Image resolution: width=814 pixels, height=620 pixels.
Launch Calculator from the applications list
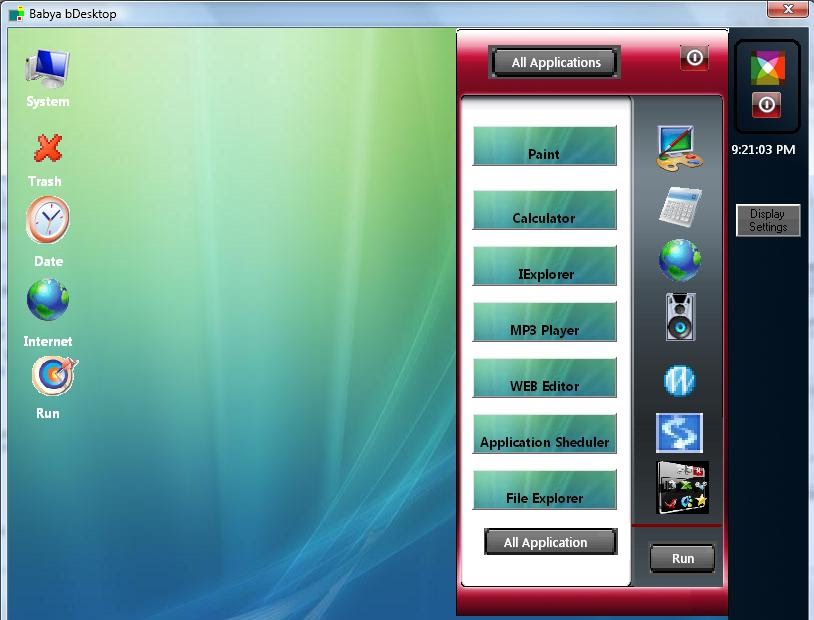pyautogui.click(x=545, y=210)
